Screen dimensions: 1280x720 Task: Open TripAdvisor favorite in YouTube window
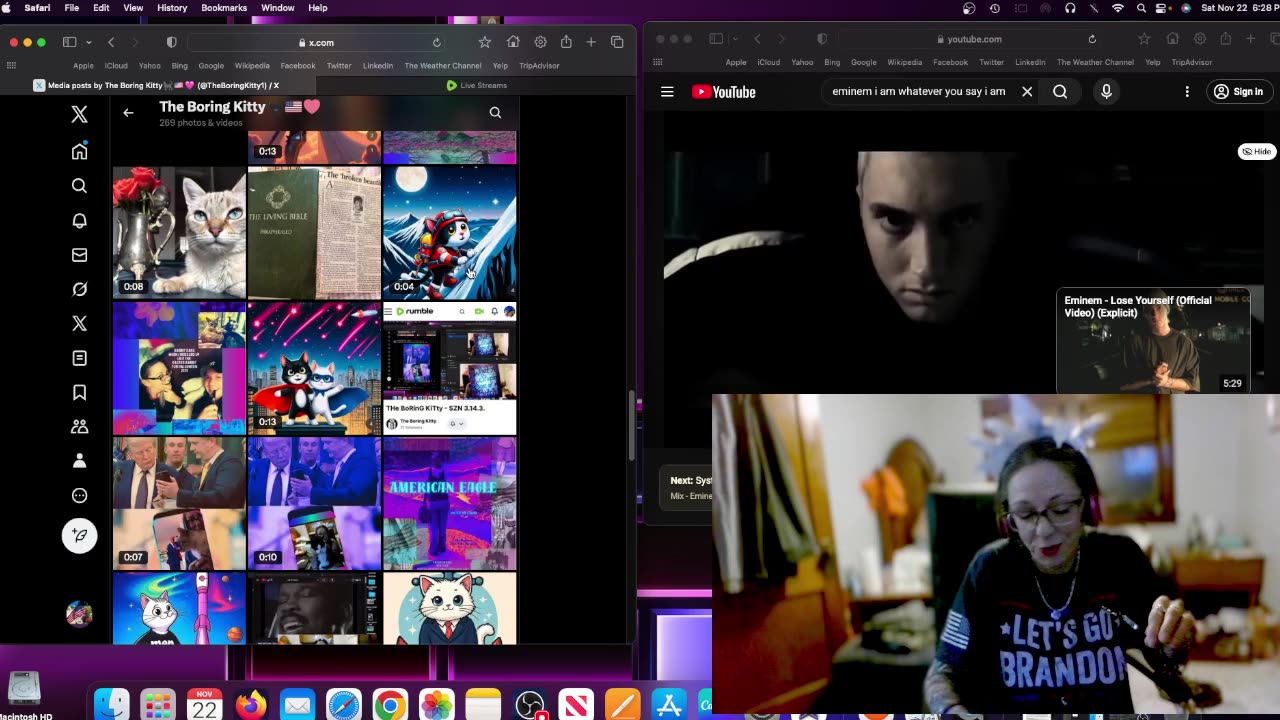coord(1192,62)
